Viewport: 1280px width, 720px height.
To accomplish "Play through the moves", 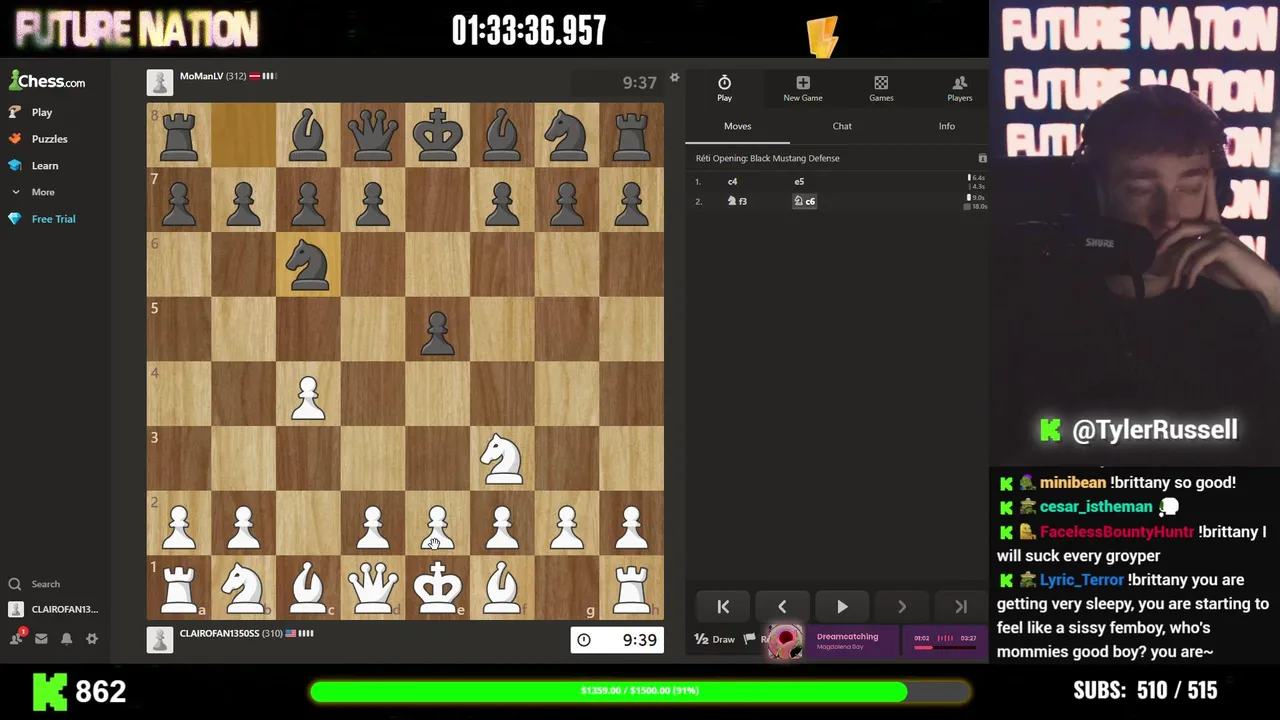I will coord(842,607).
